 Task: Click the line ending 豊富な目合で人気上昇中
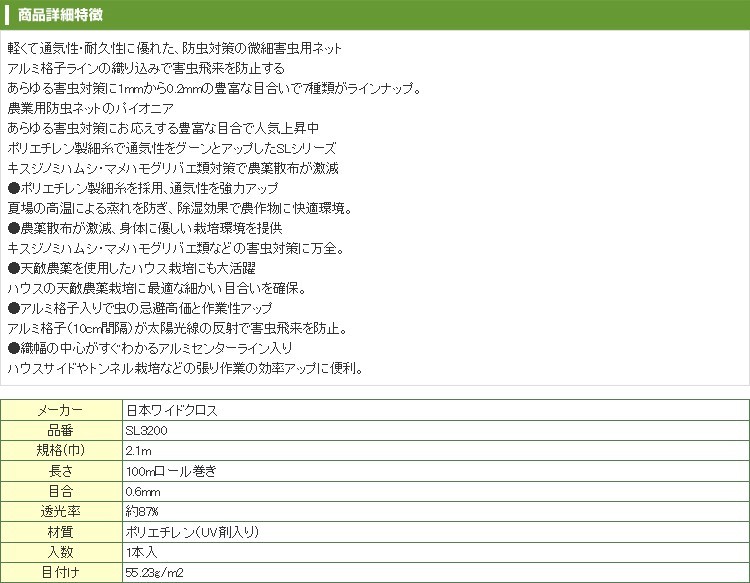pos(163,128)
